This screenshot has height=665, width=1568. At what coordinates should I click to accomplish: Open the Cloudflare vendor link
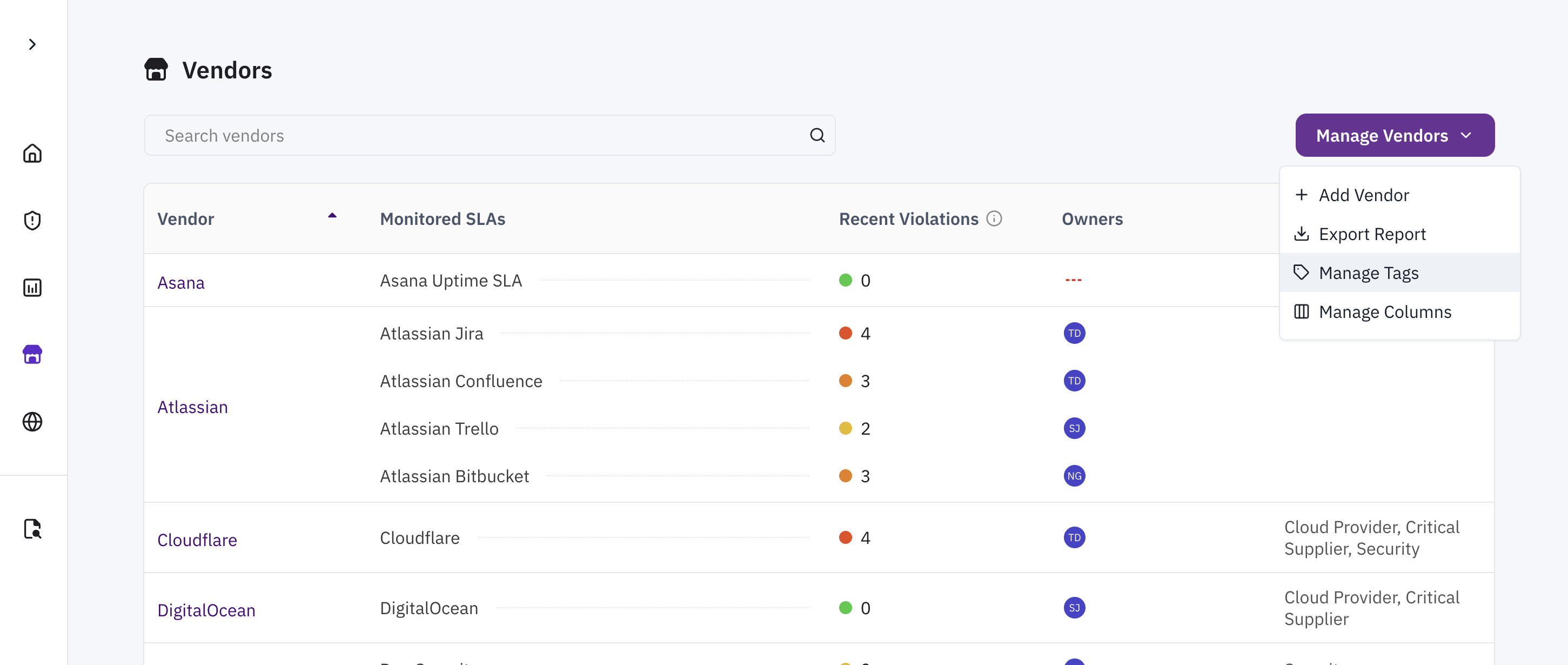tap(197, 540)
